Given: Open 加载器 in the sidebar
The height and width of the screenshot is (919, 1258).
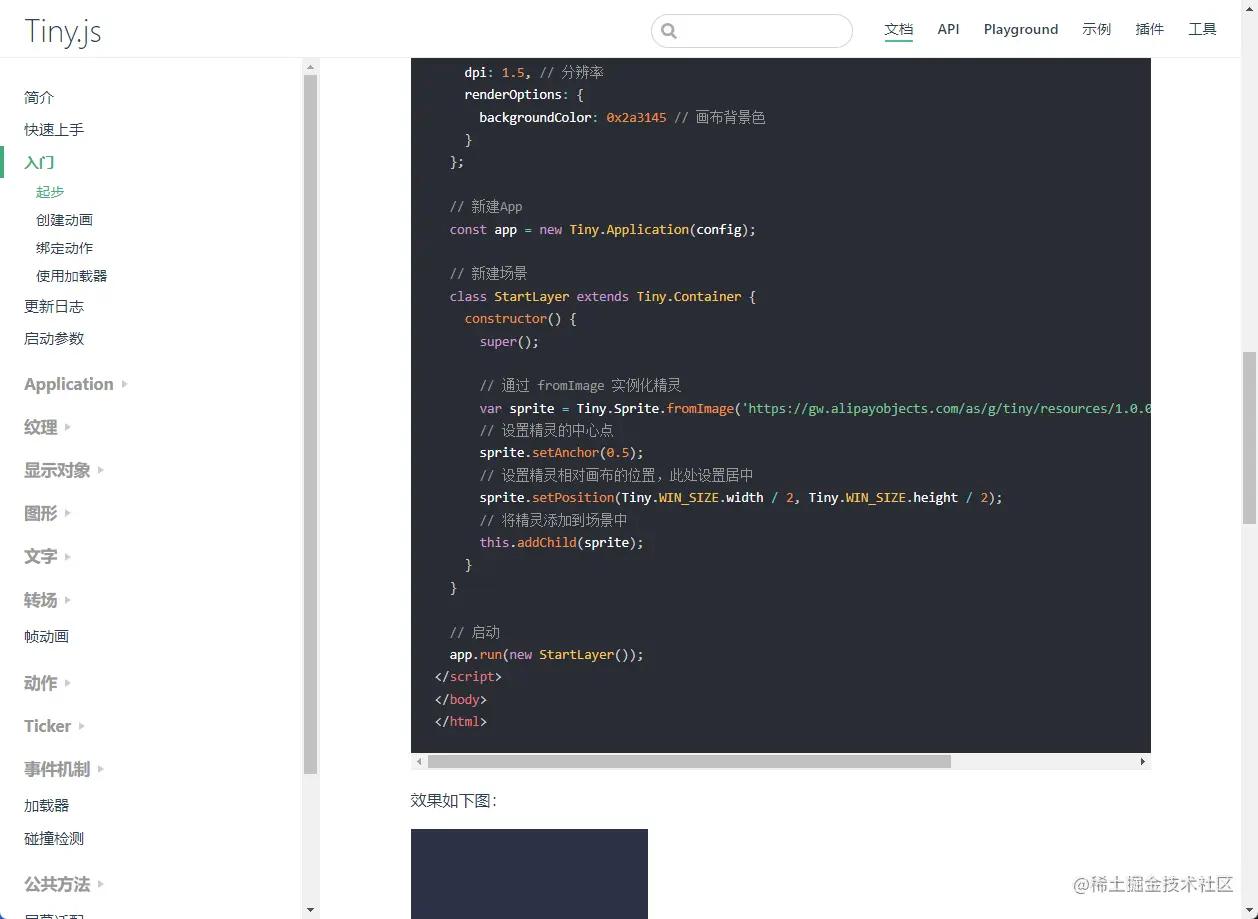Looking at the screenshot, I should (46, 805).
